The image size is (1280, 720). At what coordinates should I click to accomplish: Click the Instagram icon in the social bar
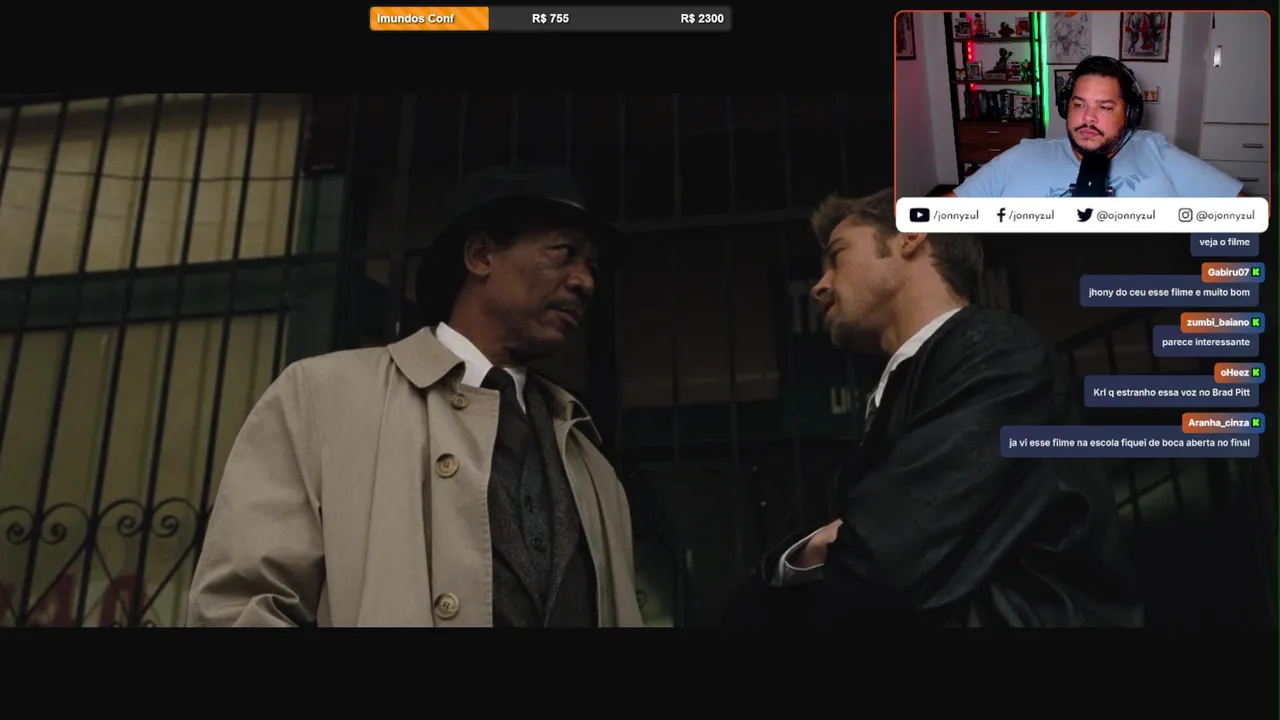click(x=1185, y=215)
